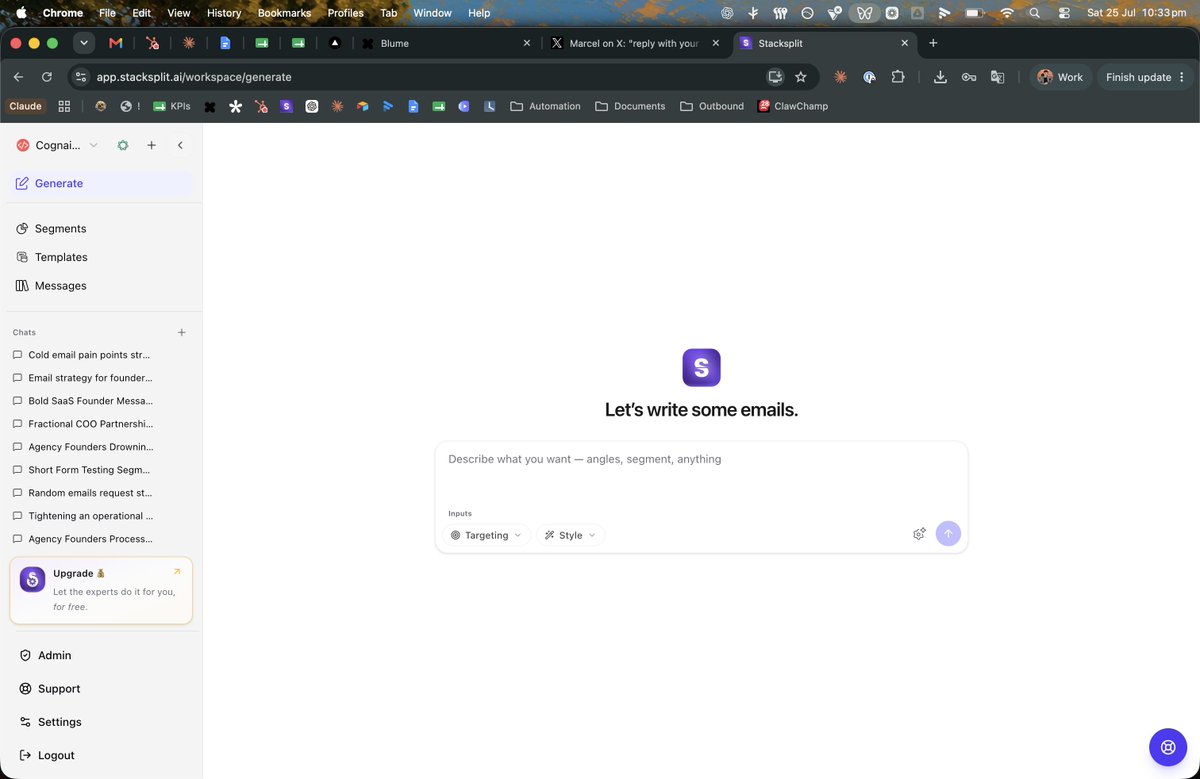Open the Apps grid icon in bookmarks bar
Viewport: 1200px width, 779px height.
coord(64,106)
